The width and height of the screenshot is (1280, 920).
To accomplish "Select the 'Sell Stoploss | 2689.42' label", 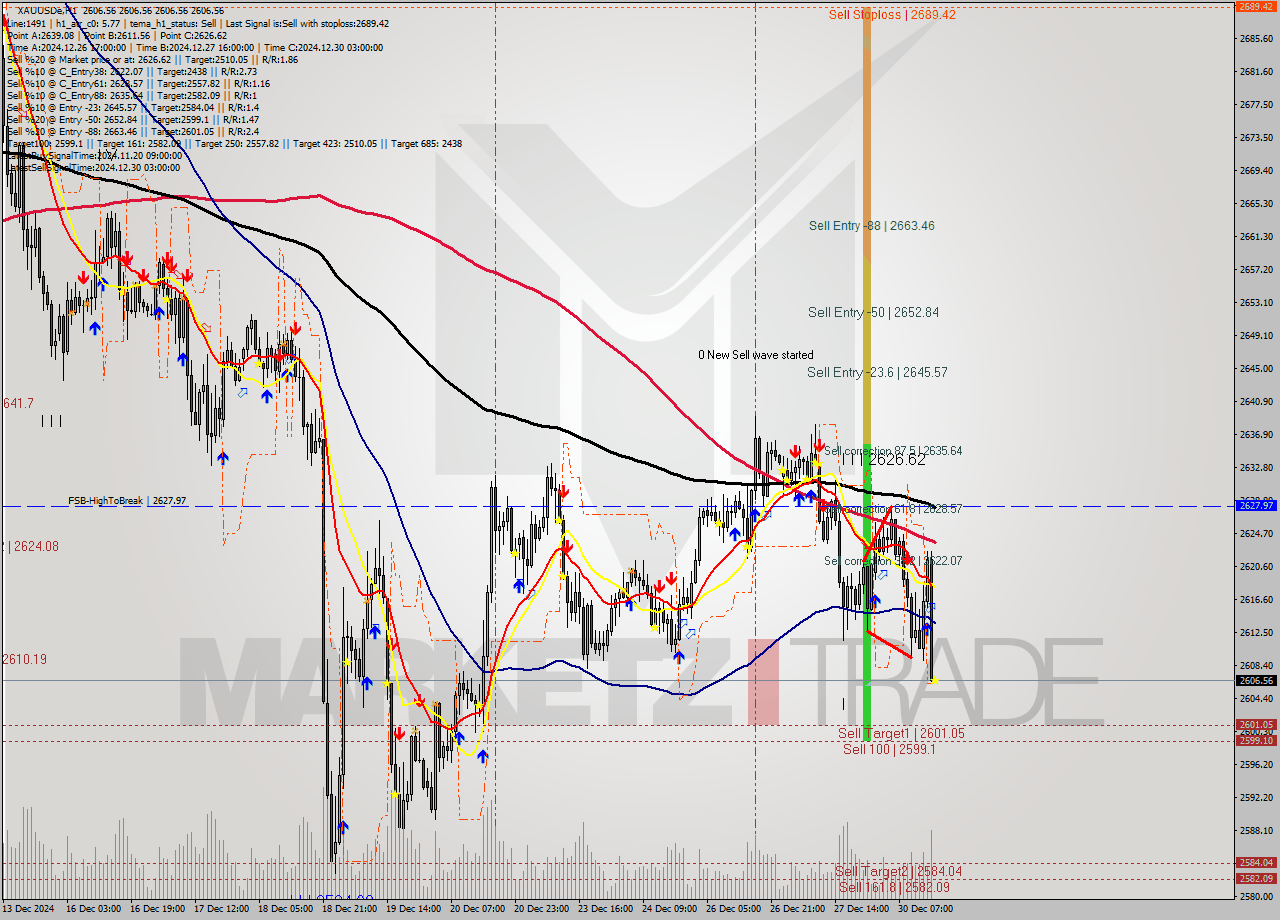I will click(892, 15).
